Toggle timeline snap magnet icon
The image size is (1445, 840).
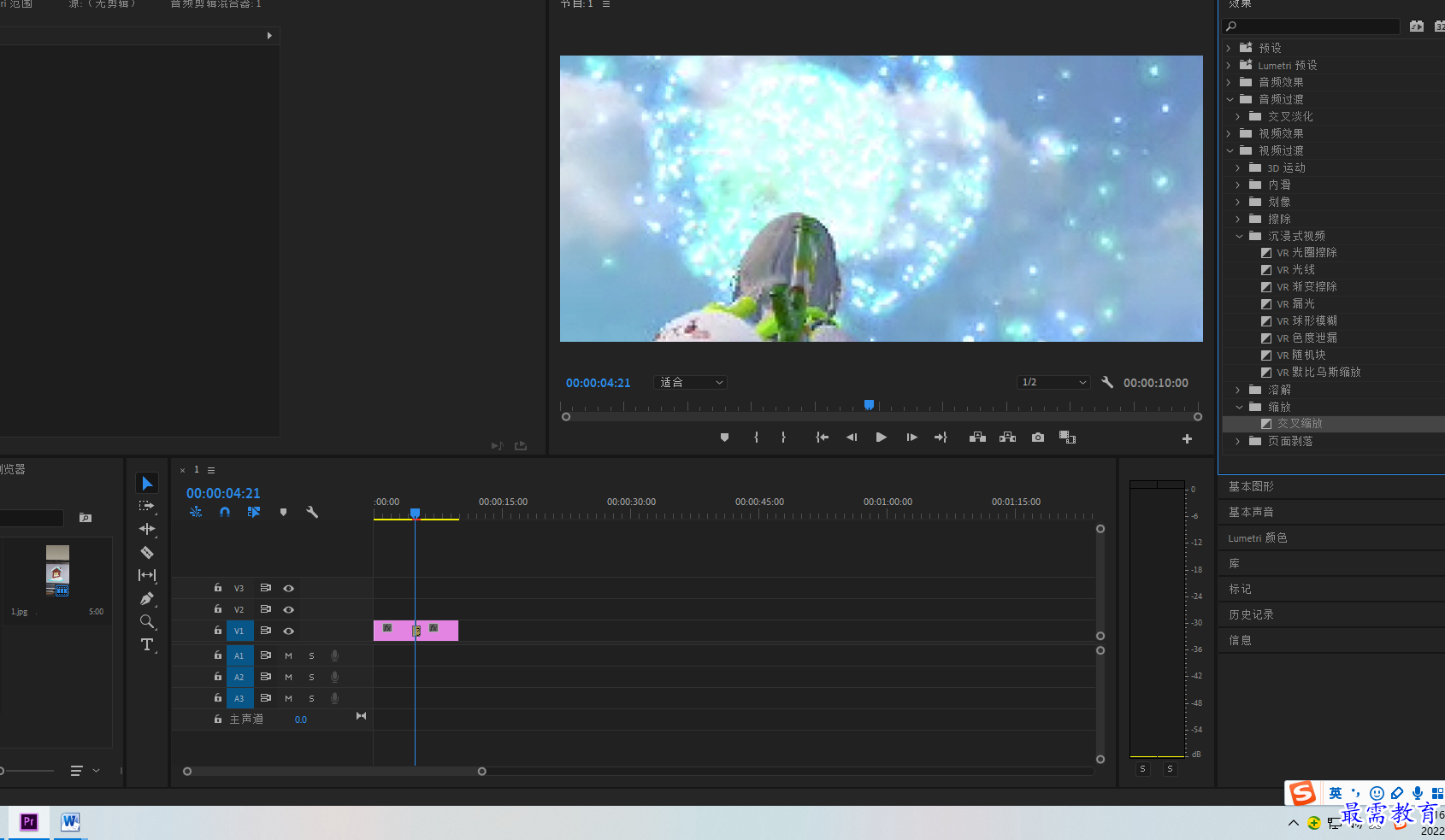(x=225, y=512)
